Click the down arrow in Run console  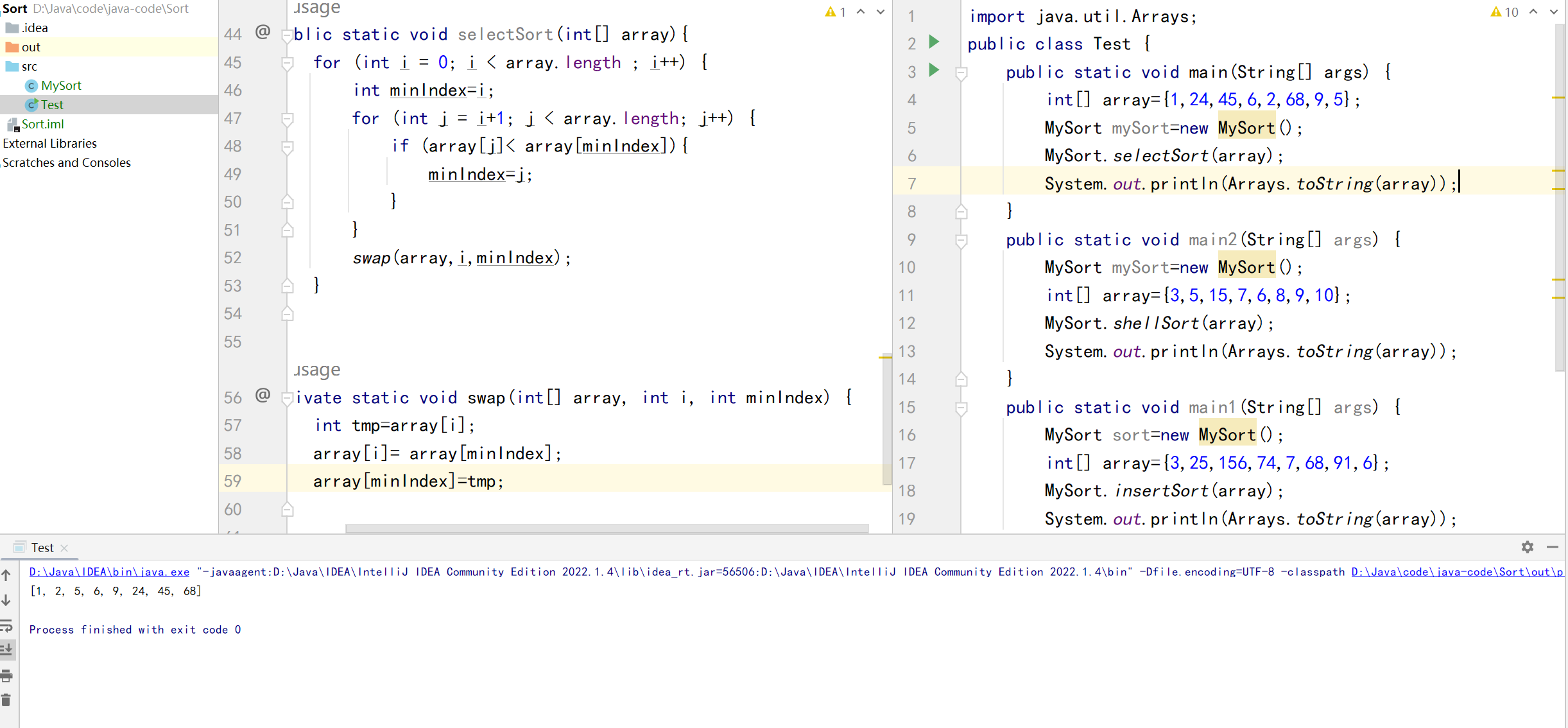[x=6, y=600]
